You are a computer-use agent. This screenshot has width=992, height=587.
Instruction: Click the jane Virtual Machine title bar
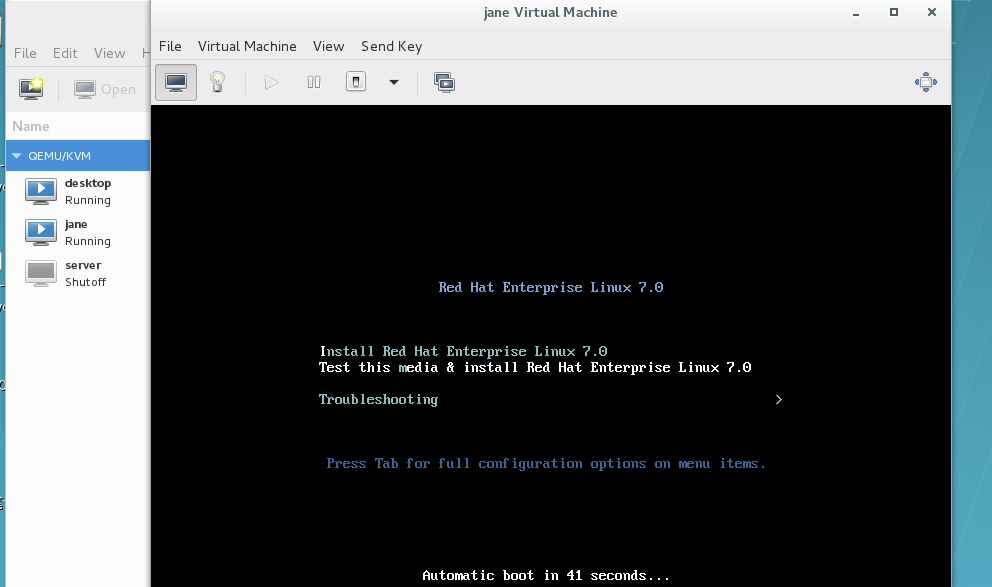(550, 13)
